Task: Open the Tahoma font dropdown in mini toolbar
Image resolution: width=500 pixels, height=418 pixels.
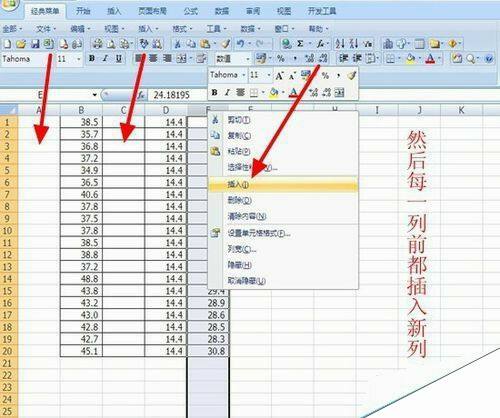Action: (x=244, y=76)
